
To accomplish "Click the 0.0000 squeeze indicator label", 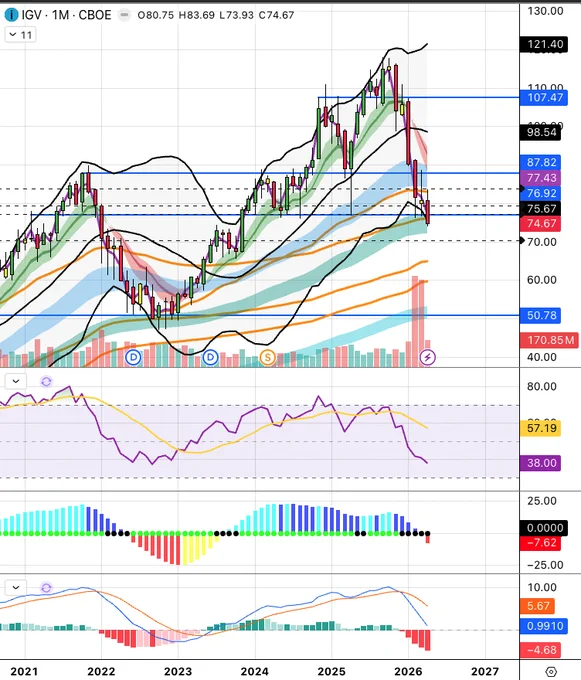I will pos(544,528).
